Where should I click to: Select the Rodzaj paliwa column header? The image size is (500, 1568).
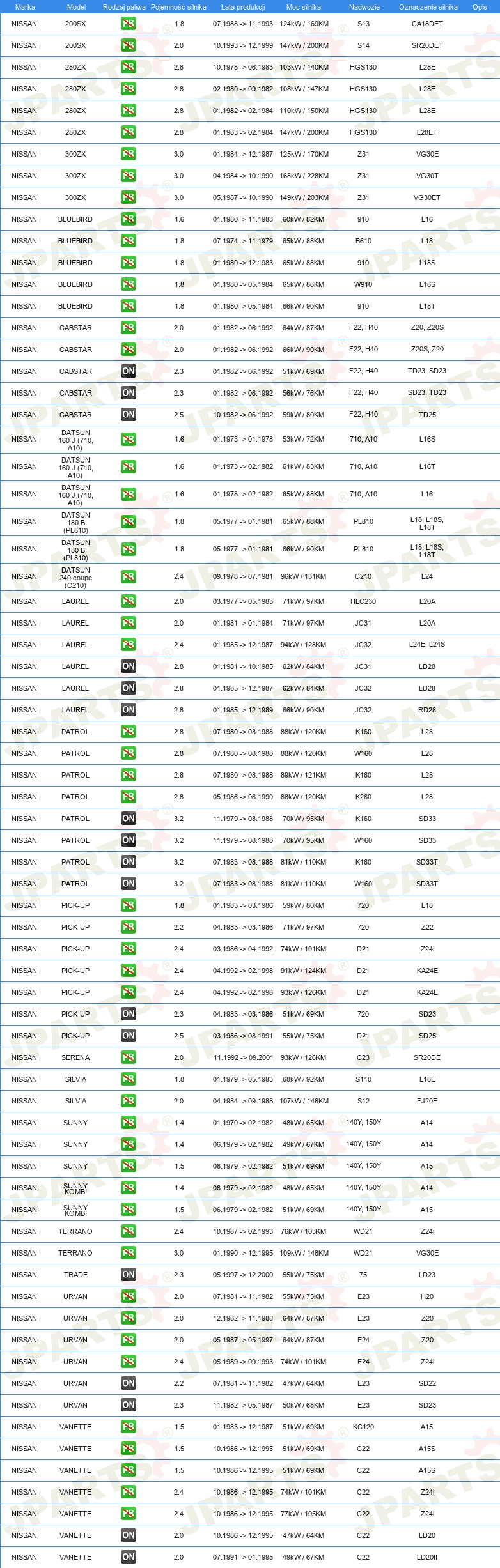124,7
